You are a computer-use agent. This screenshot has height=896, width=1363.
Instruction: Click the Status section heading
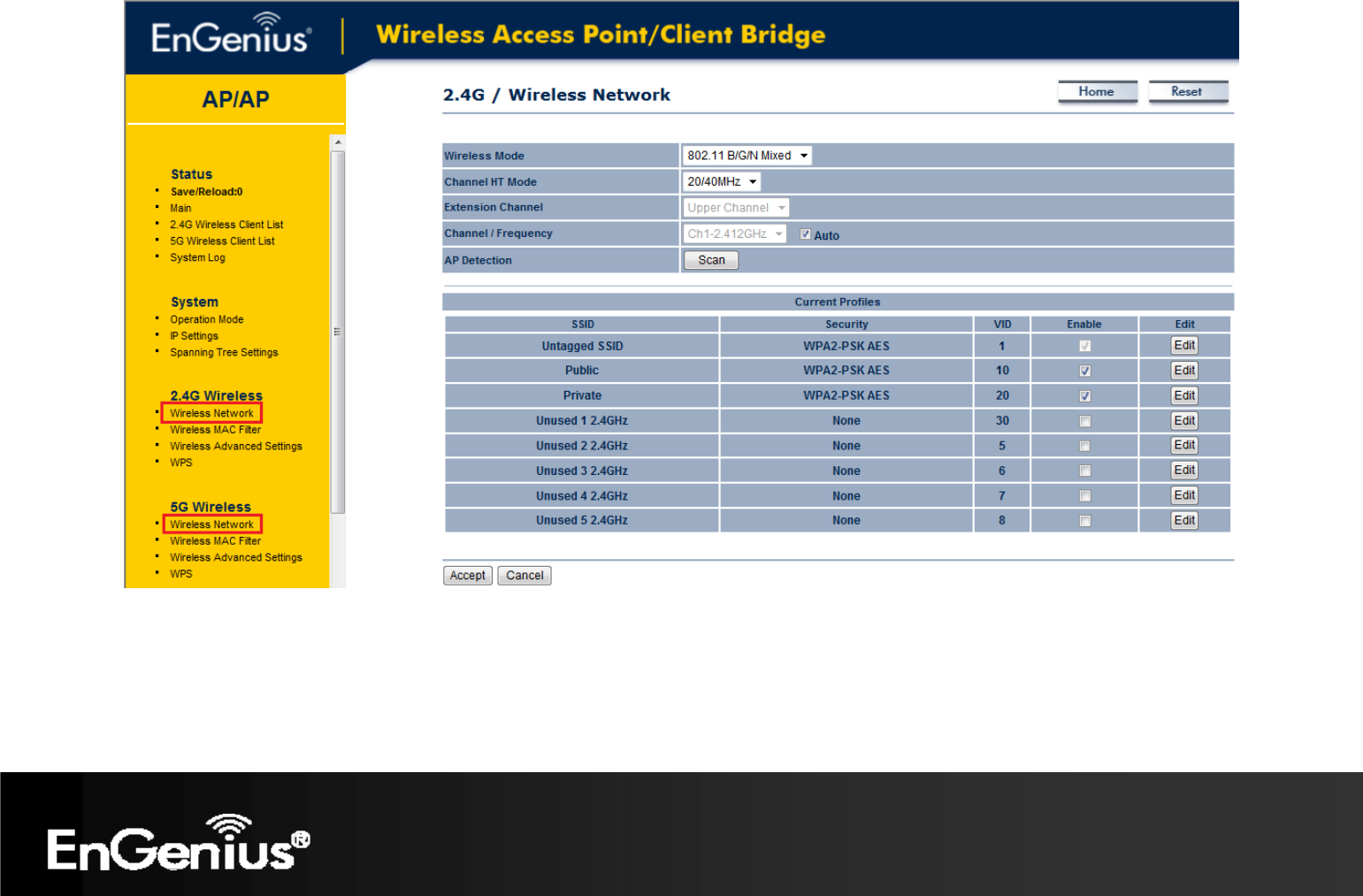[191, 174]
